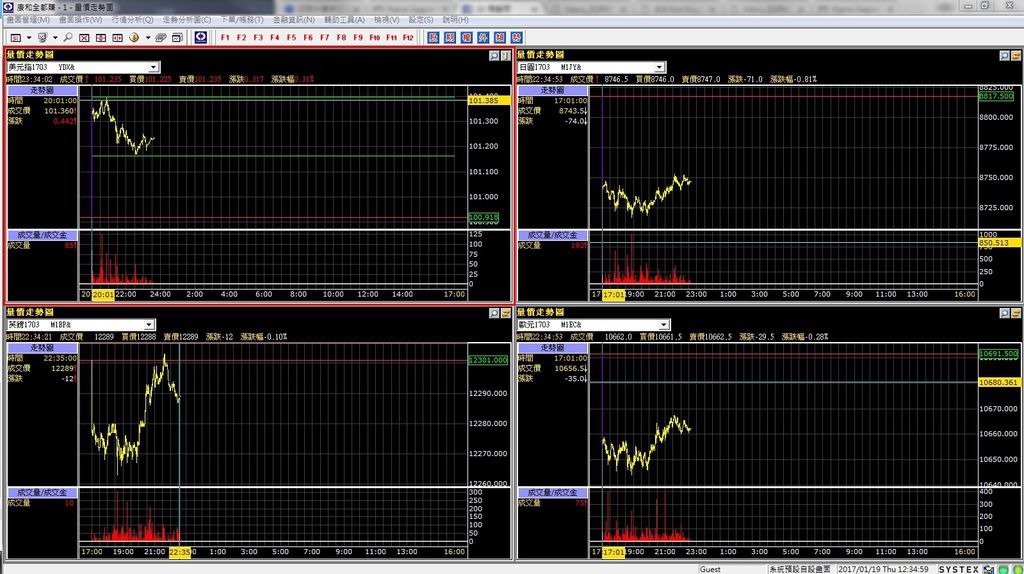
Task: Select the F3 shortcut button
Action: (x=258, y=38)
